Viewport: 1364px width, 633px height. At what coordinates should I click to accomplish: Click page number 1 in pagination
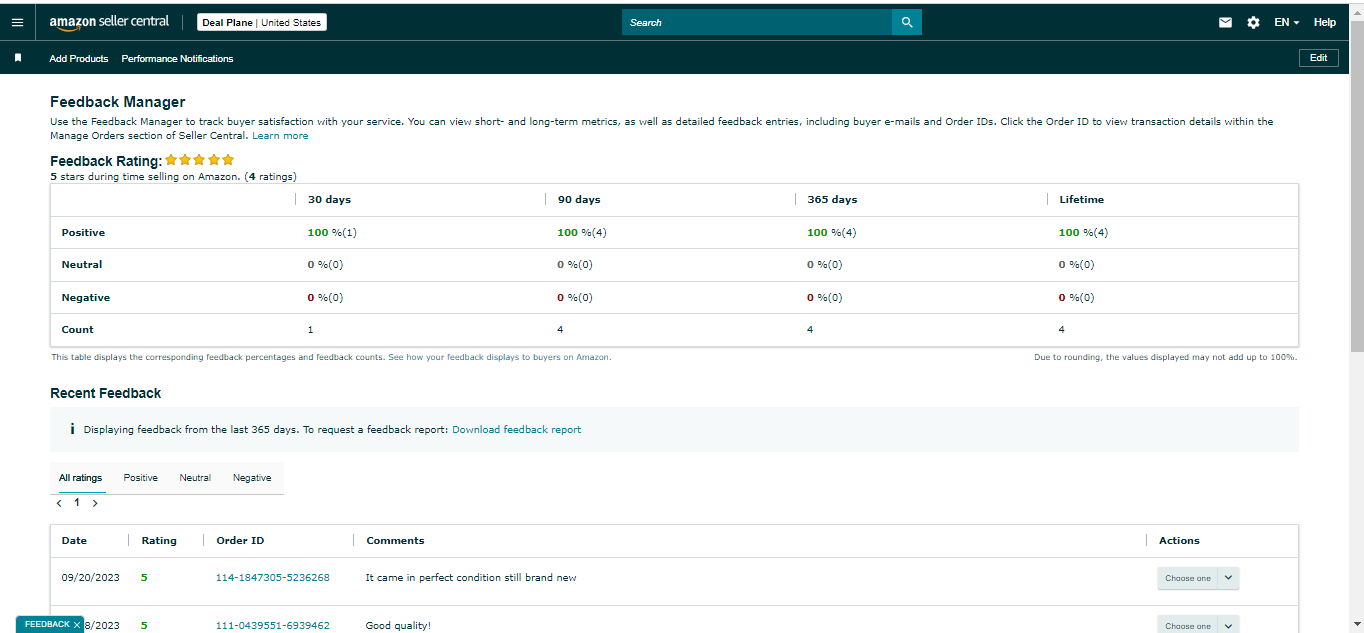click(77, 503)
